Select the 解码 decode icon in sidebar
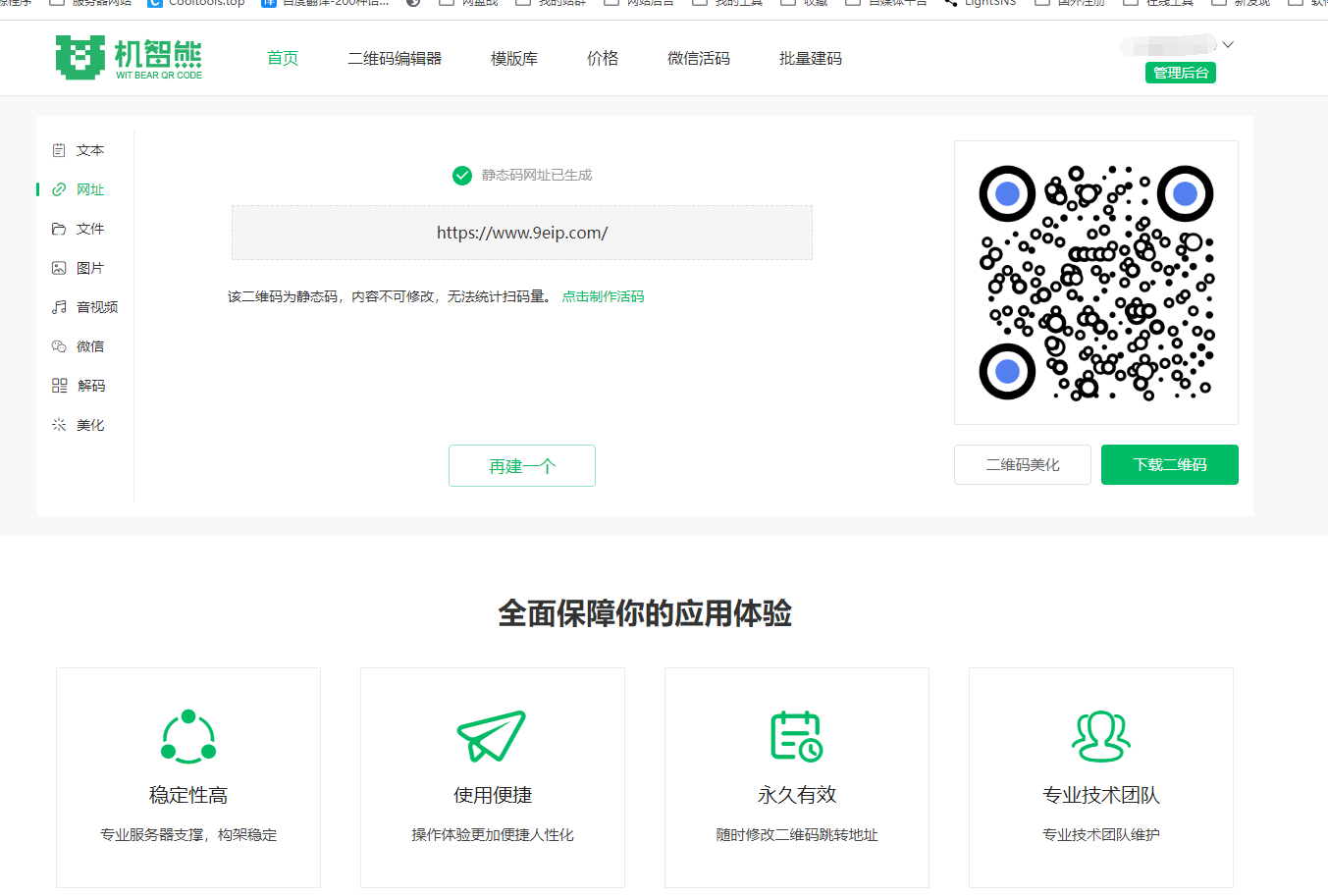The image size is (1328, 896). (x=59, y=386)
